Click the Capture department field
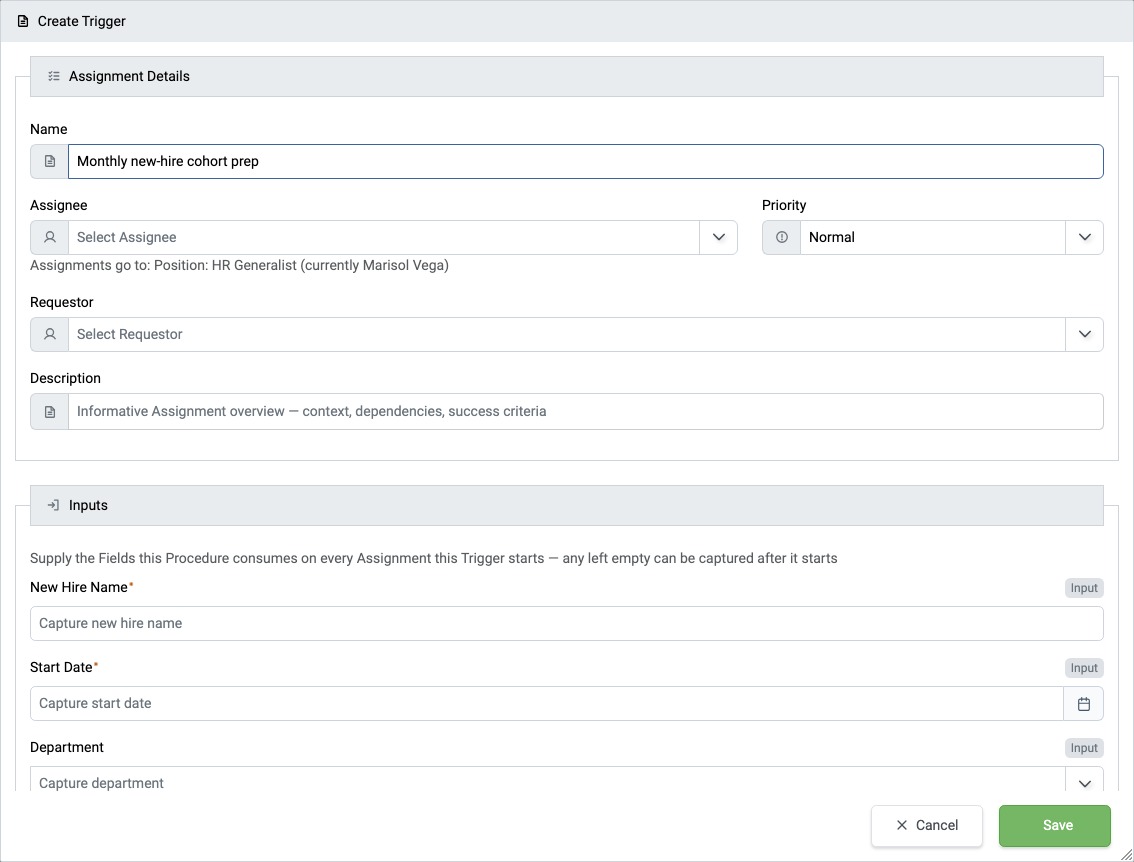This screenshot has height=862, width=1134. click(x=547, y=780)
